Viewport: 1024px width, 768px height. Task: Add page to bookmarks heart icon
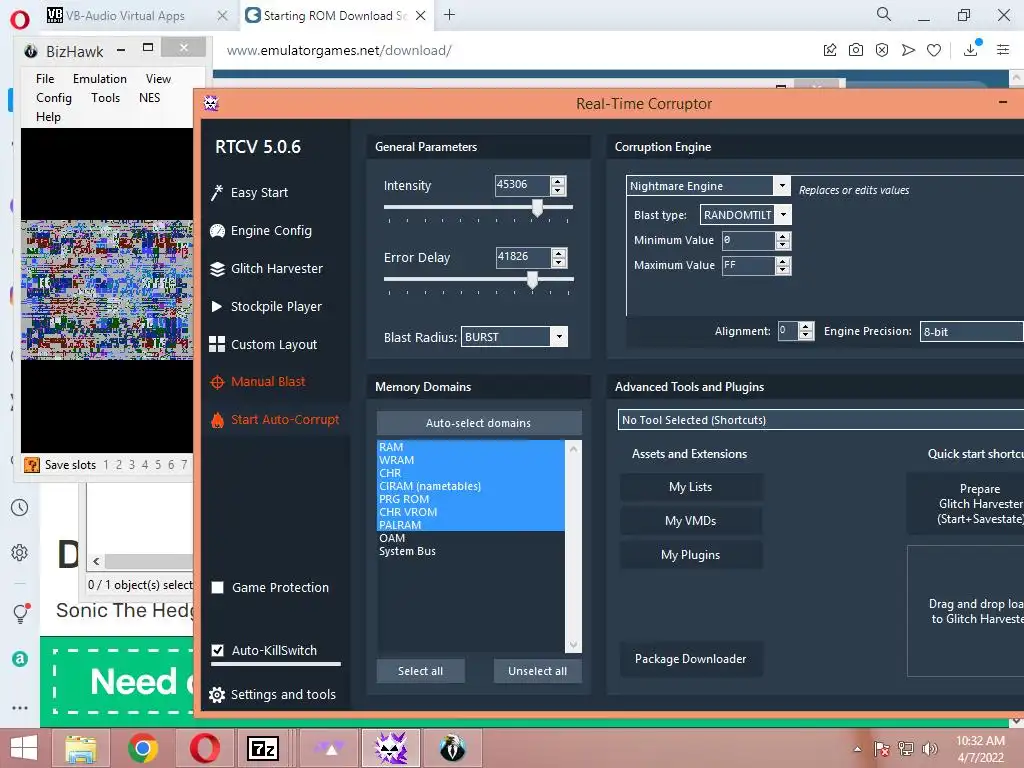(934, 50)
